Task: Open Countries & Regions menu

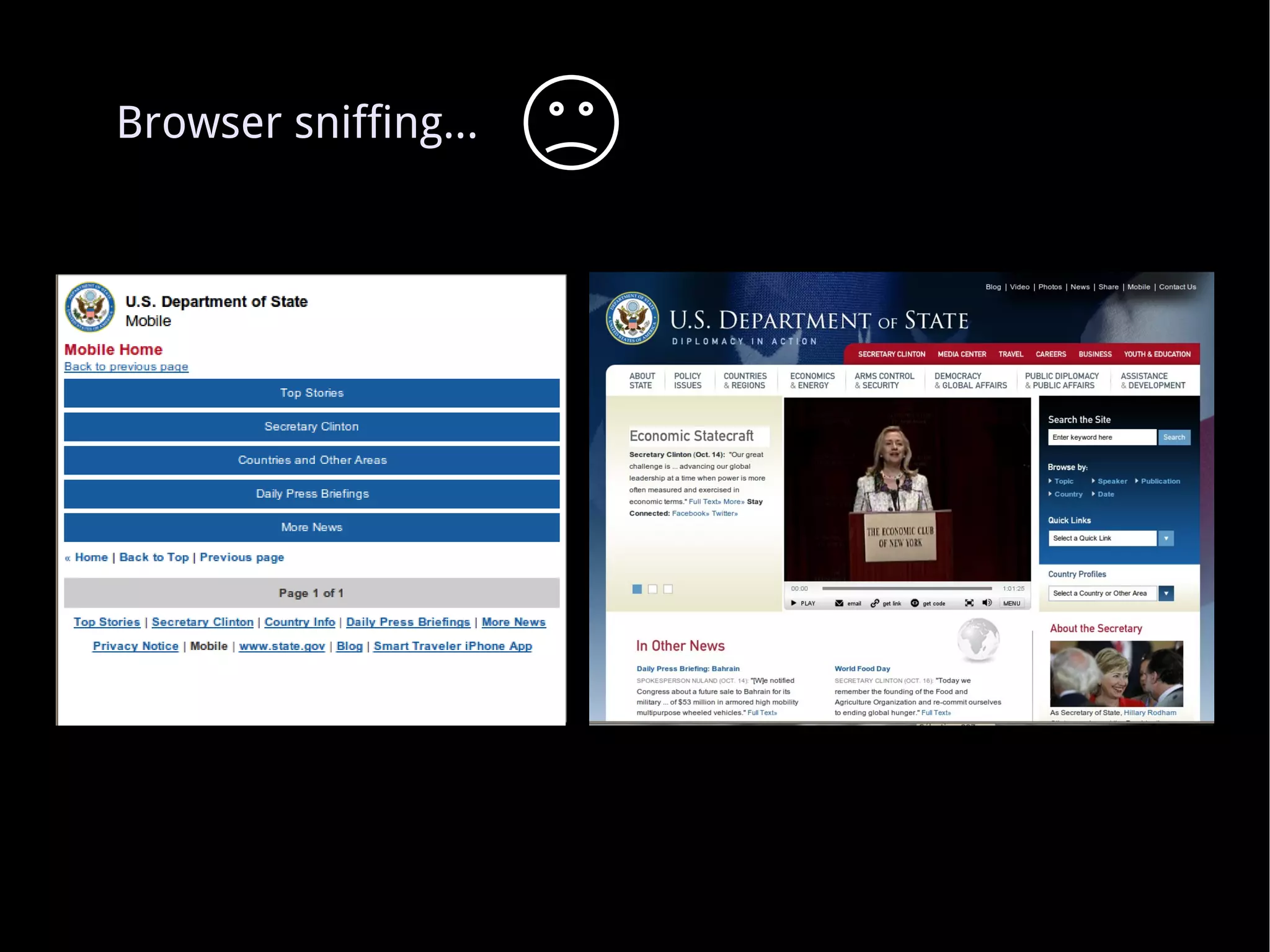Action: coord(745,381)
